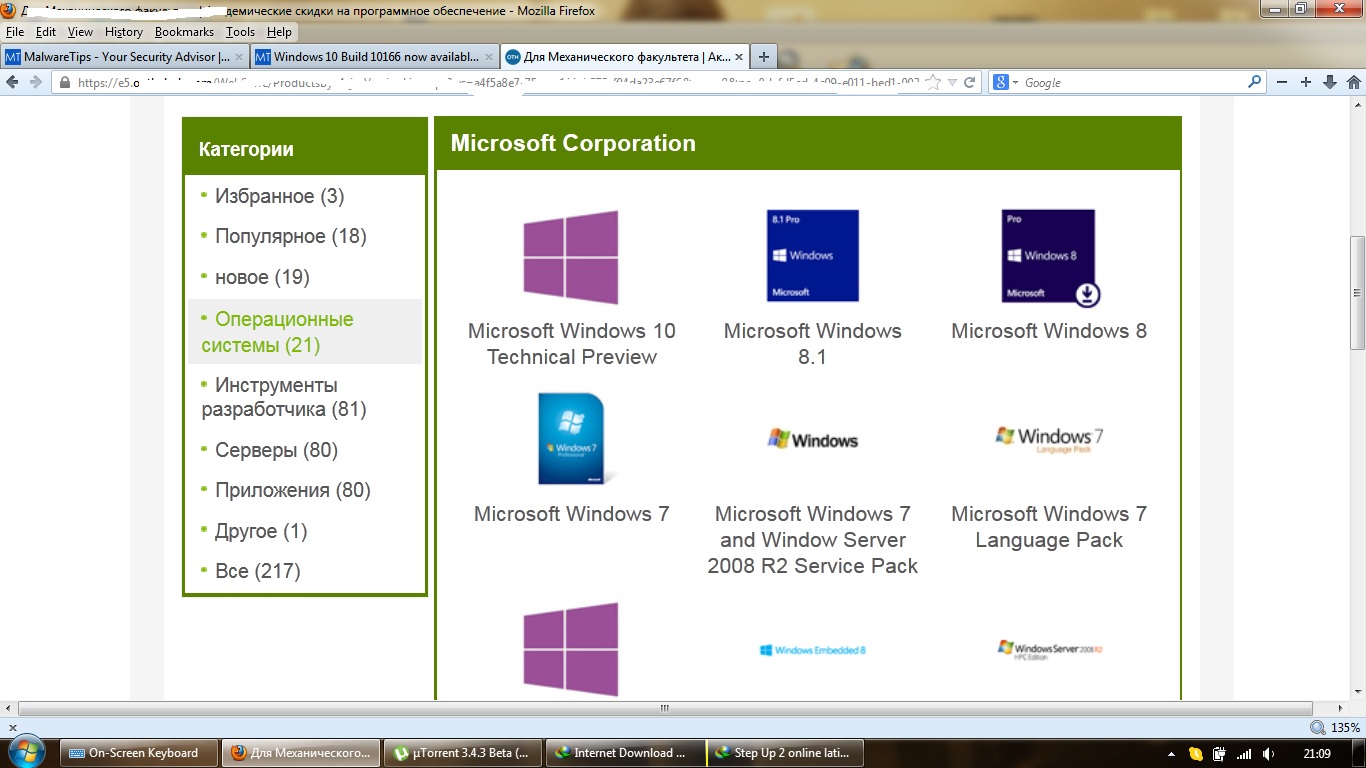The image size is (1366, 768).
Task: Click the search magnifier in the Google box
Action: point(1254,82)
